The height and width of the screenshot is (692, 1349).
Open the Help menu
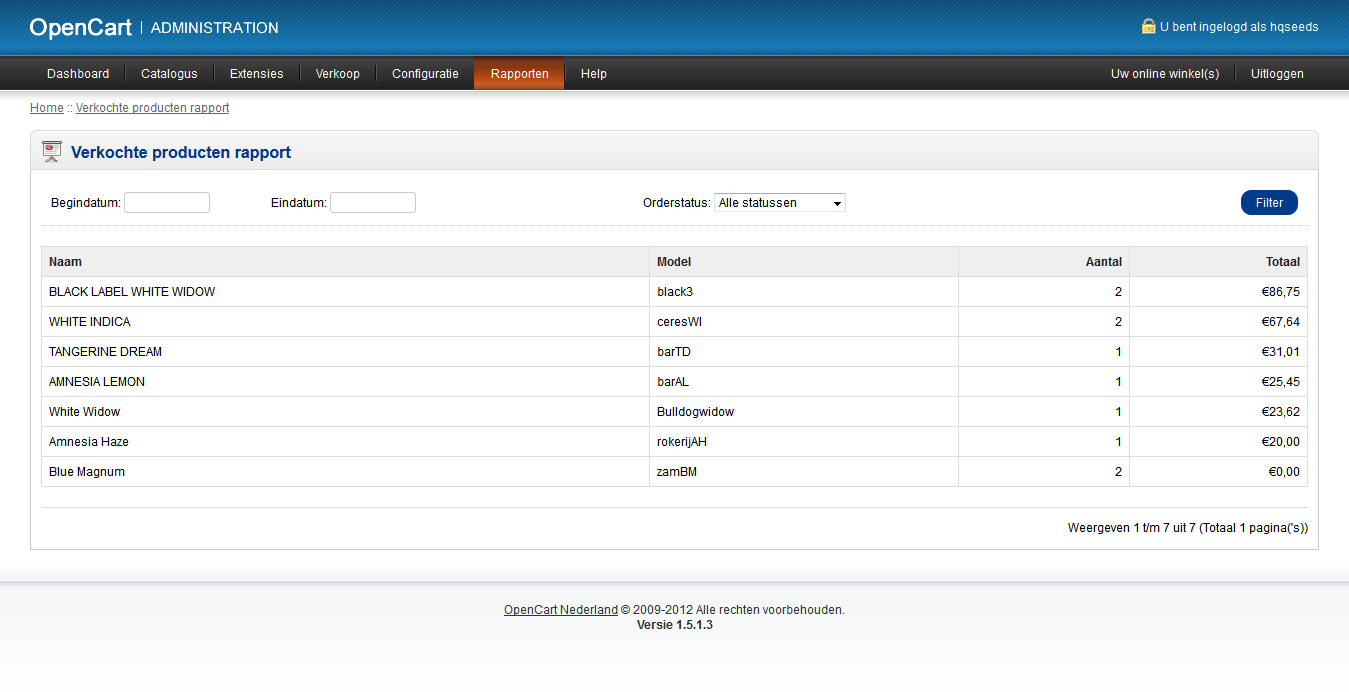click(x=594, y=74)
